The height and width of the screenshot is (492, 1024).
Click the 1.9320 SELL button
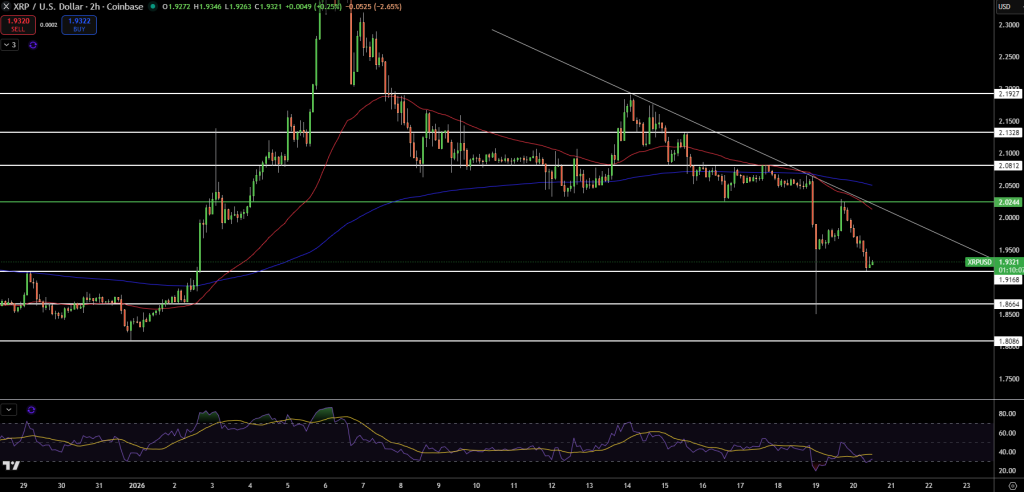click(18, 25)
